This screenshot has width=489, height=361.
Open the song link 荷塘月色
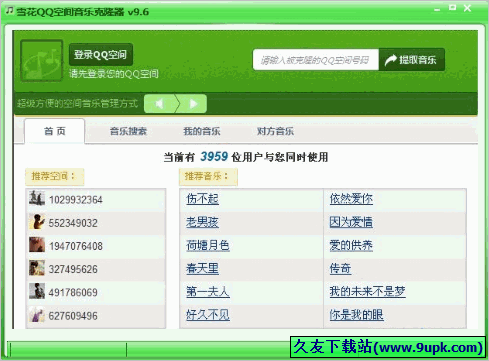(x=208, y=245)
